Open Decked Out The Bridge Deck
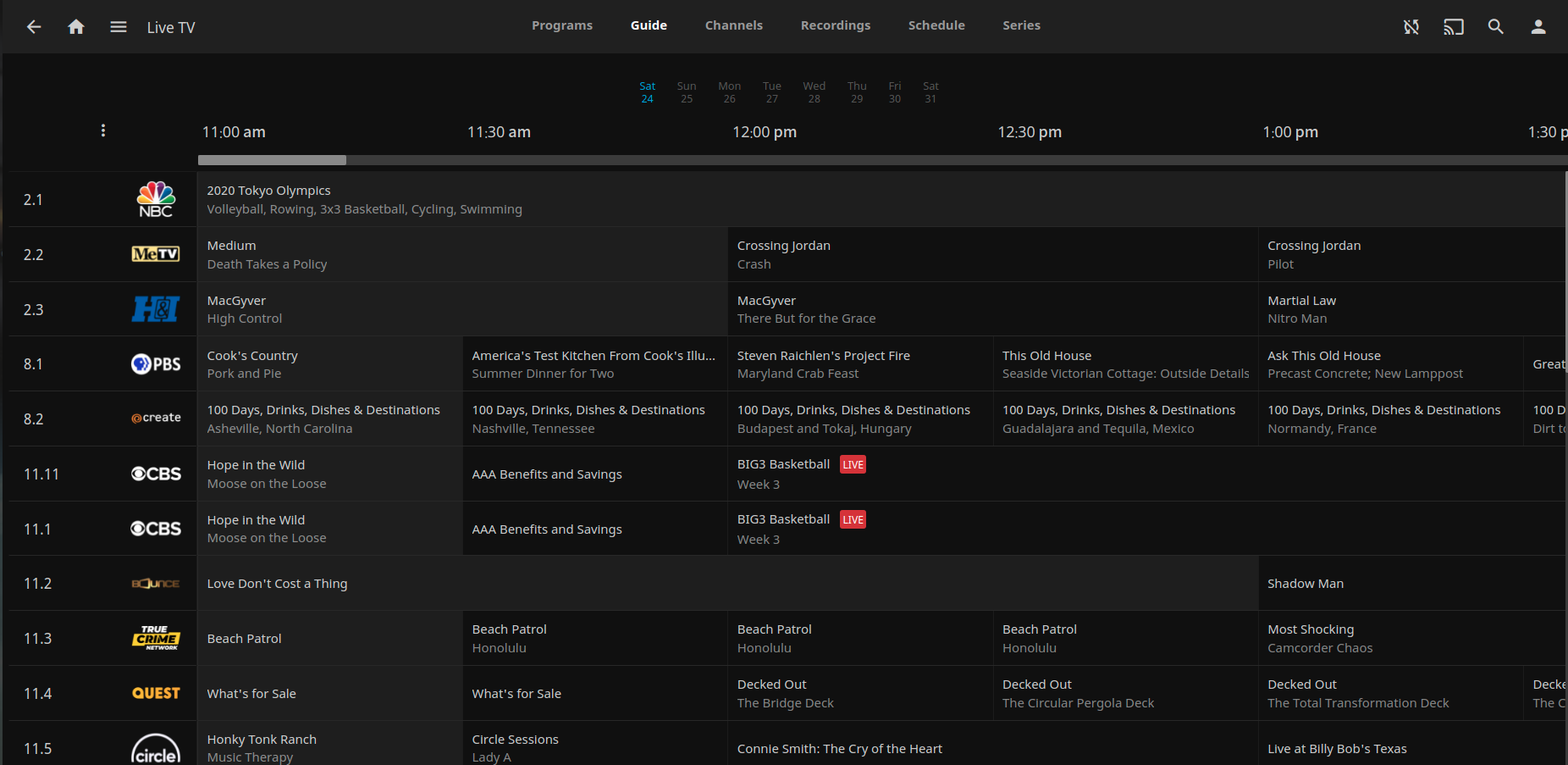 tap(860, 693)
